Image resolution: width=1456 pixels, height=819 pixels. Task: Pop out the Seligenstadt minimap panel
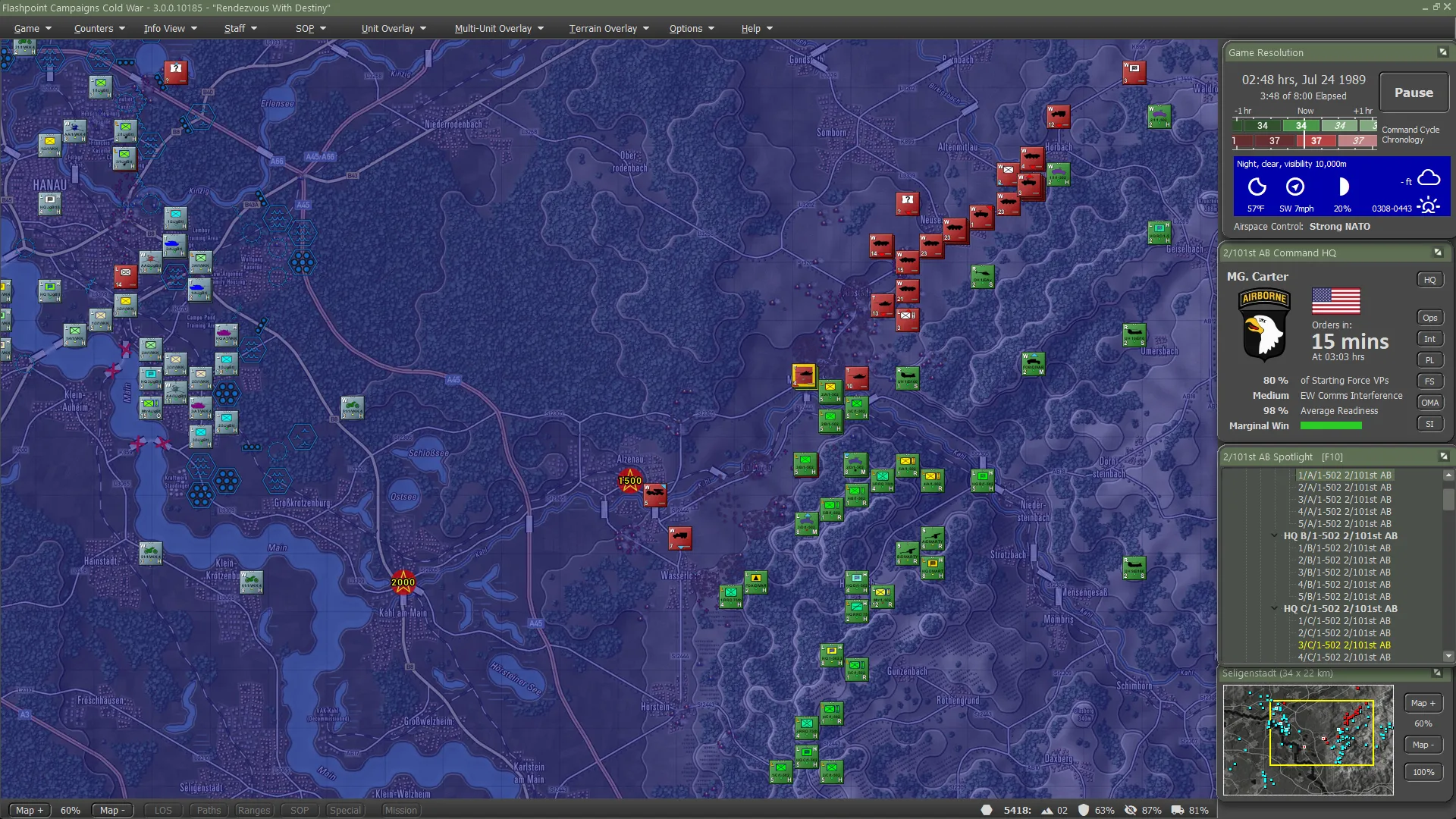[x=1437, y=673]
